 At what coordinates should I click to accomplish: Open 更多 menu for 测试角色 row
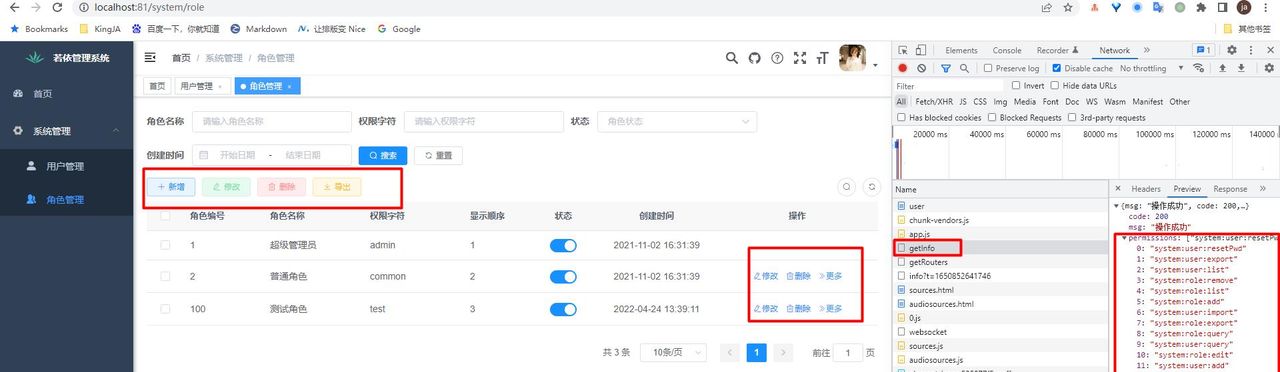(x=830, y=309)
